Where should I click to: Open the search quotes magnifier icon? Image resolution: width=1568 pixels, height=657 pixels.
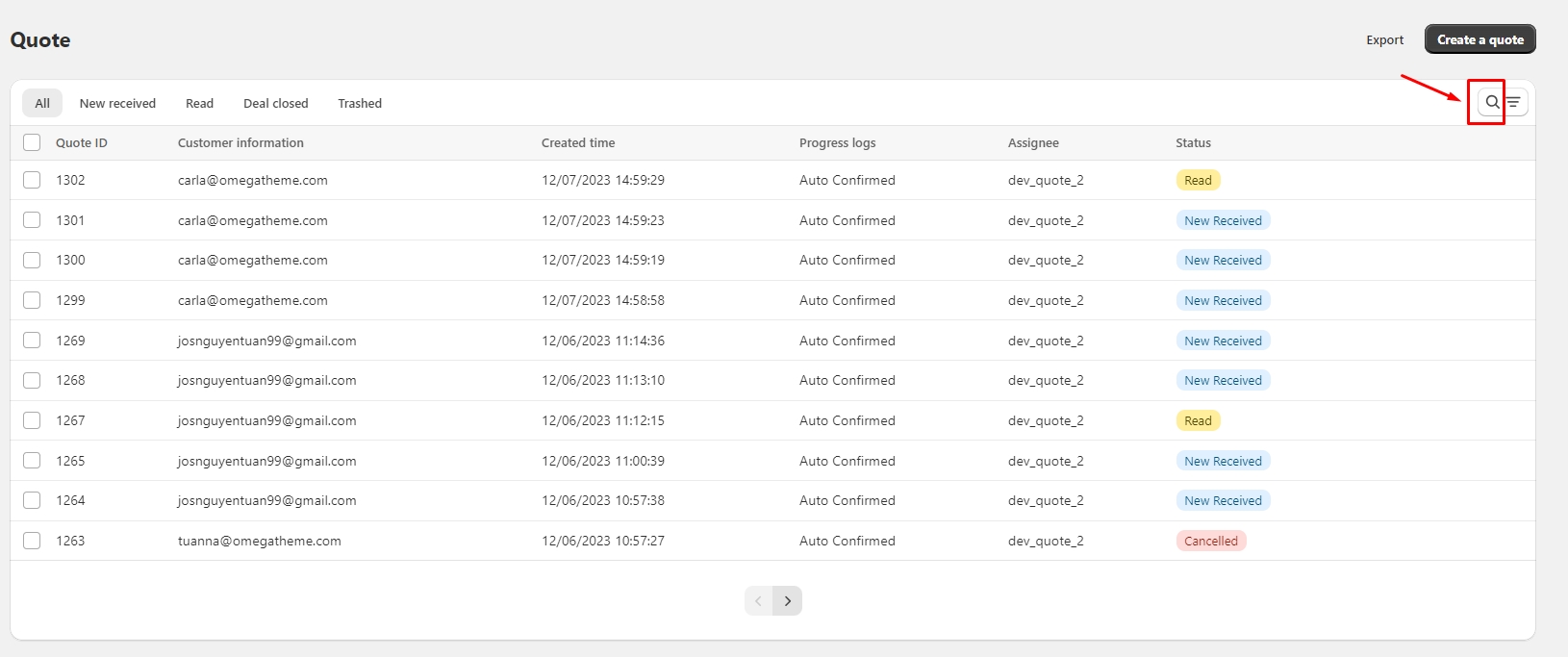1492,102
